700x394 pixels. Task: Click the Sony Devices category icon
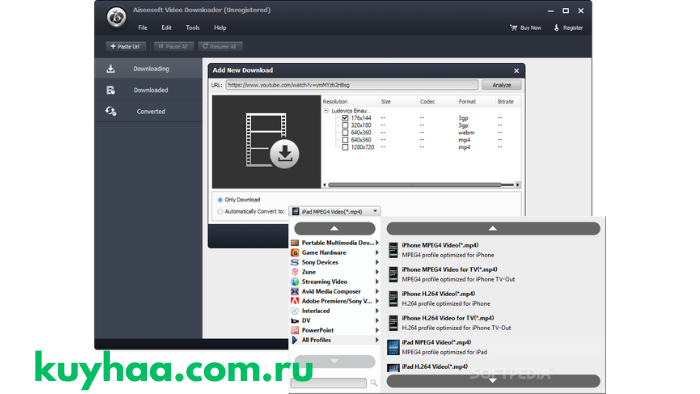(295, 262)
